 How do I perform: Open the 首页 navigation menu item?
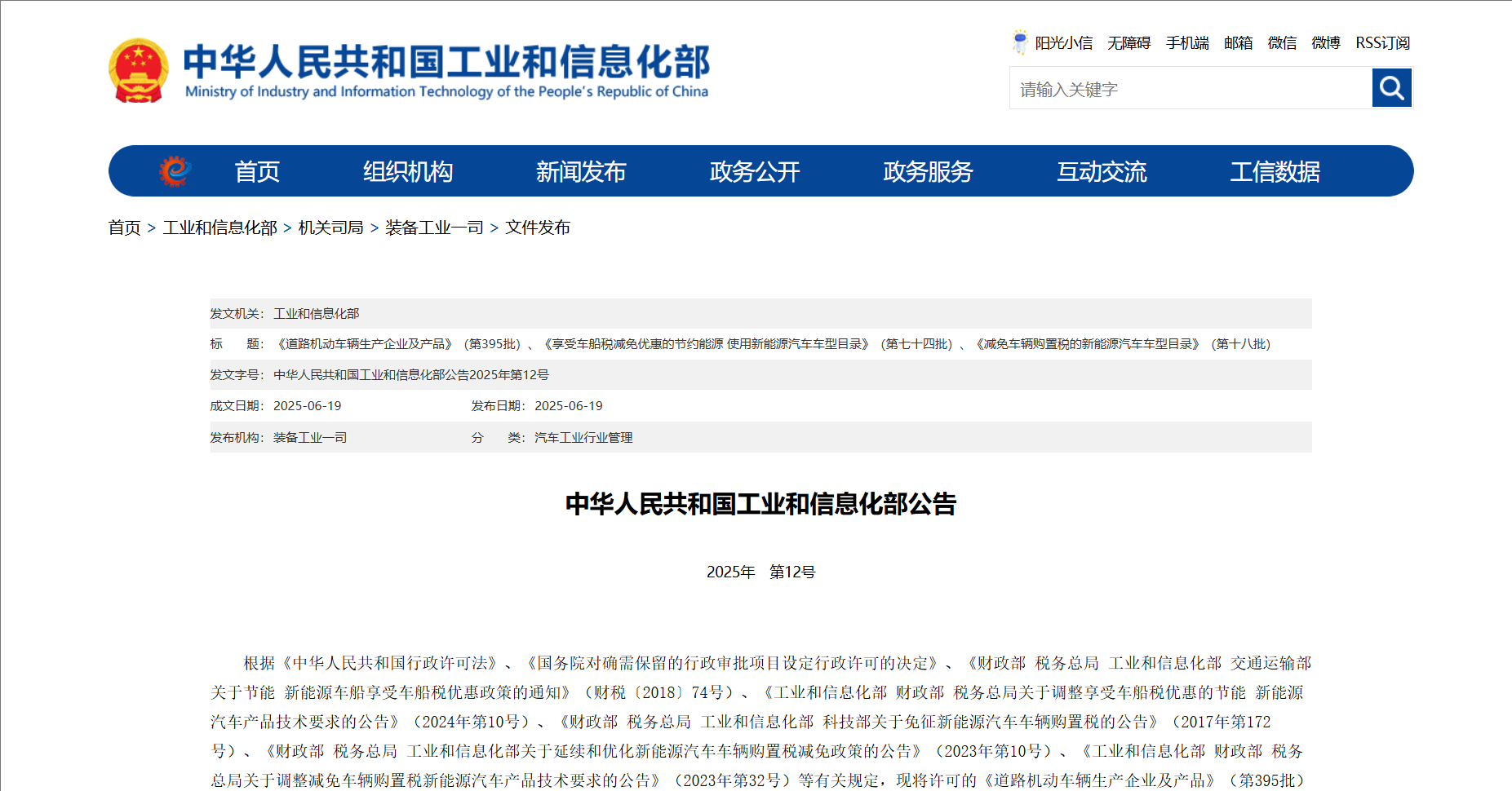(x=257, y=172)
